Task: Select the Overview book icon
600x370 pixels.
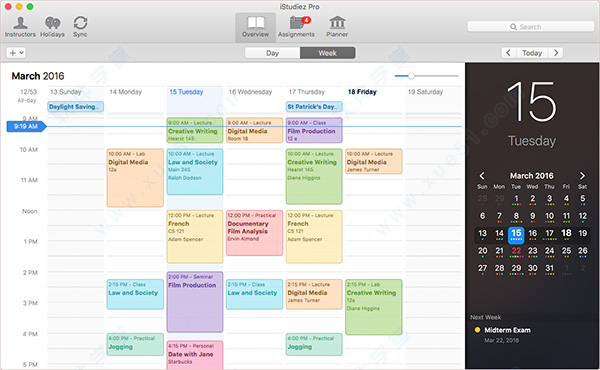Action: (x=255, y=26)
